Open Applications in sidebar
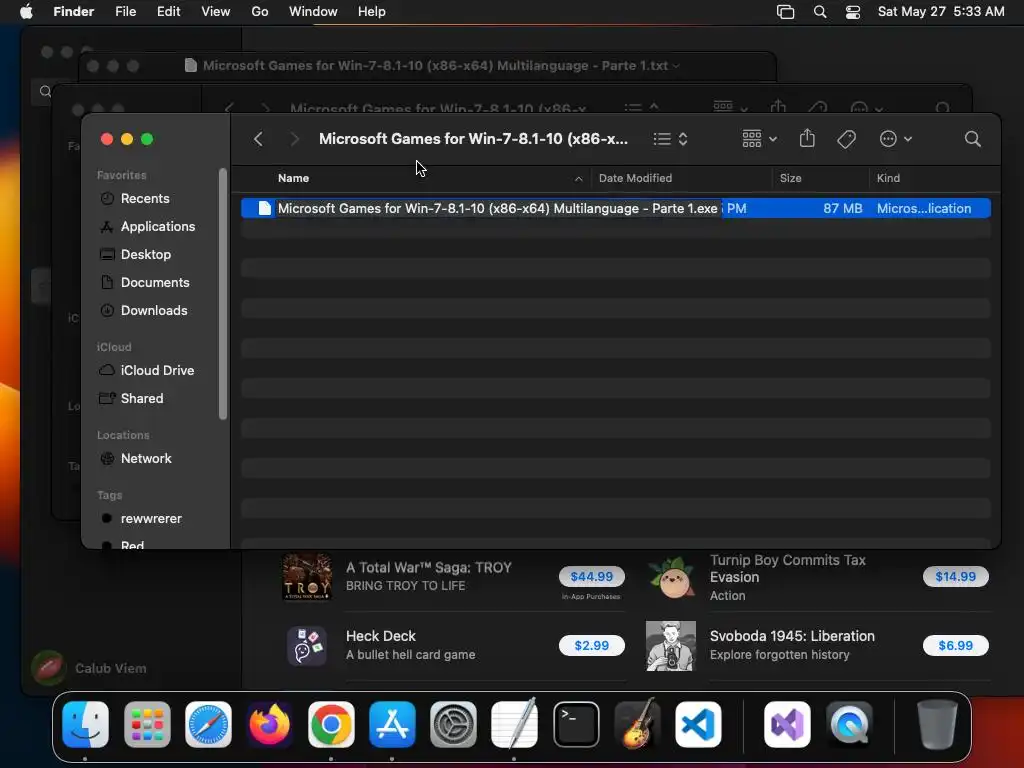 click(x=157, y=227)
